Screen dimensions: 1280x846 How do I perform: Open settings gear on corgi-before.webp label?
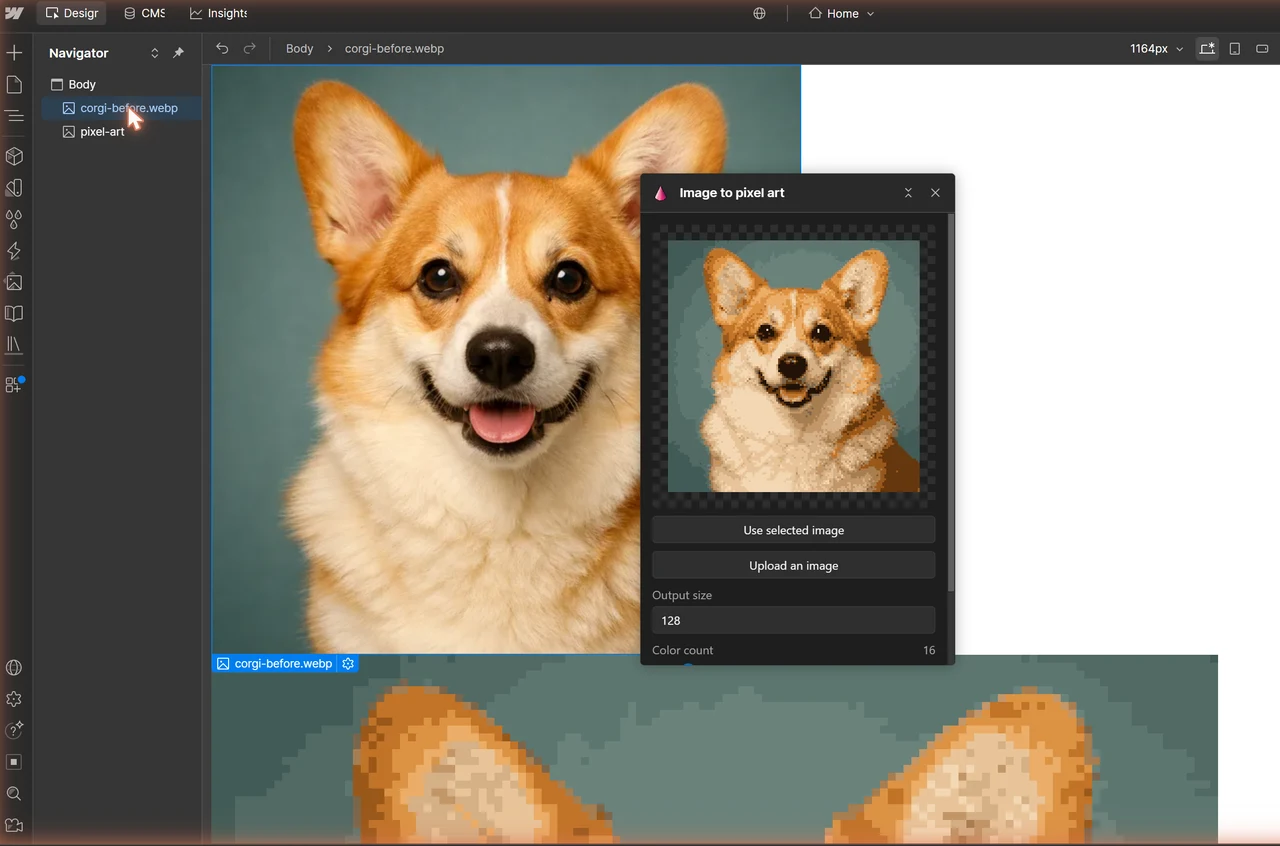pyautogui.click(x=348, y=663)
